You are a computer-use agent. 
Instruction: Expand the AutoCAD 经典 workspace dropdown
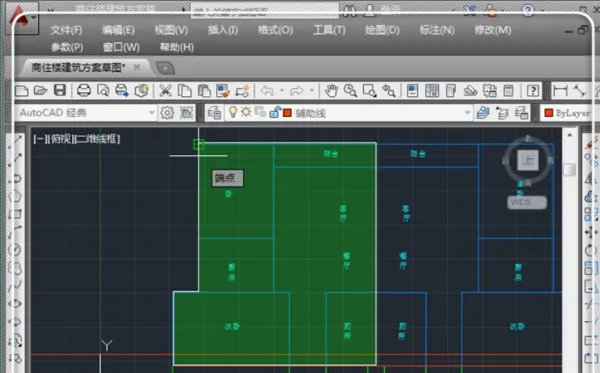point(152,113)
